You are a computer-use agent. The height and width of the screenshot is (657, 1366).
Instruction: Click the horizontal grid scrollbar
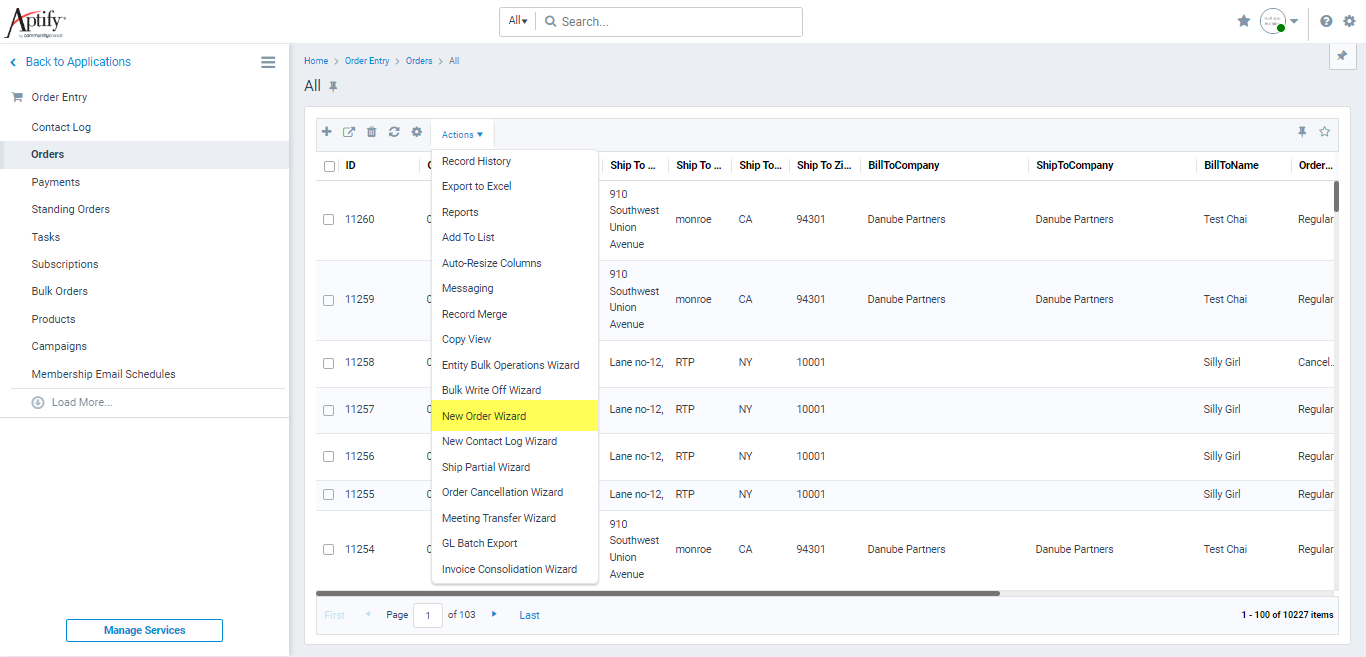click(x=658, y=593)
